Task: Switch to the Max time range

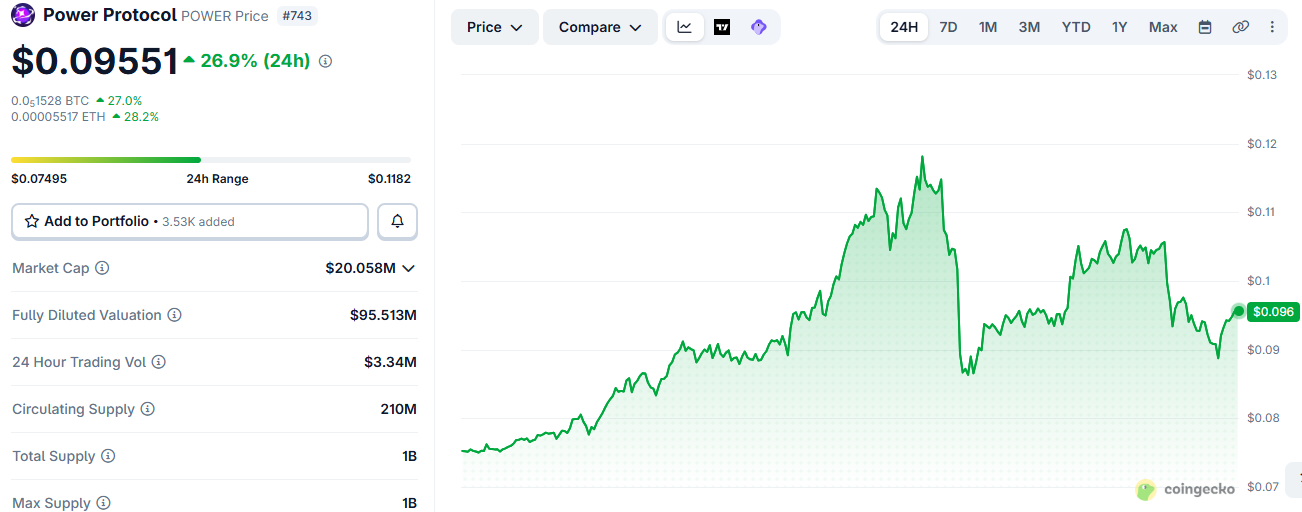Action: 1163,27
